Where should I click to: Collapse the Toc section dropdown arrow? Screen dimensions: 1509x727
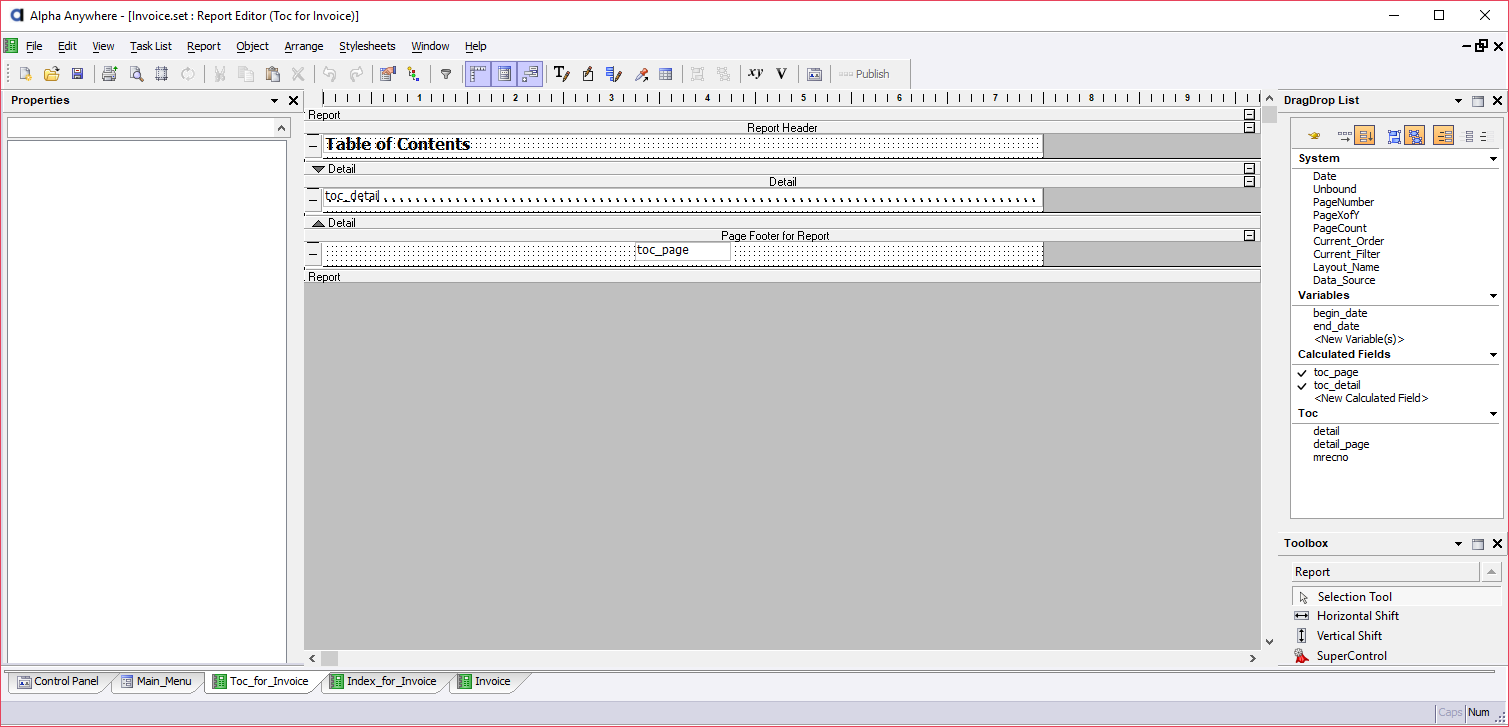[x=1494, y=414]
